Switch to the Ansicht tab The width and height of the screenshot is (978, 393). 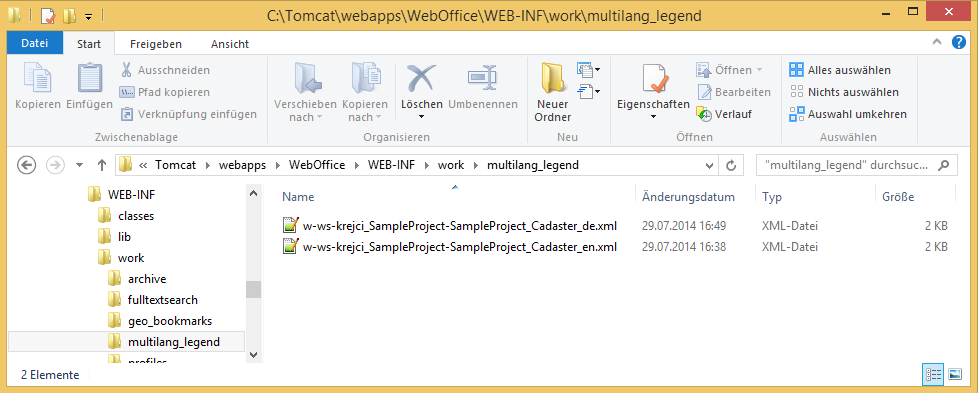[230, 44]
